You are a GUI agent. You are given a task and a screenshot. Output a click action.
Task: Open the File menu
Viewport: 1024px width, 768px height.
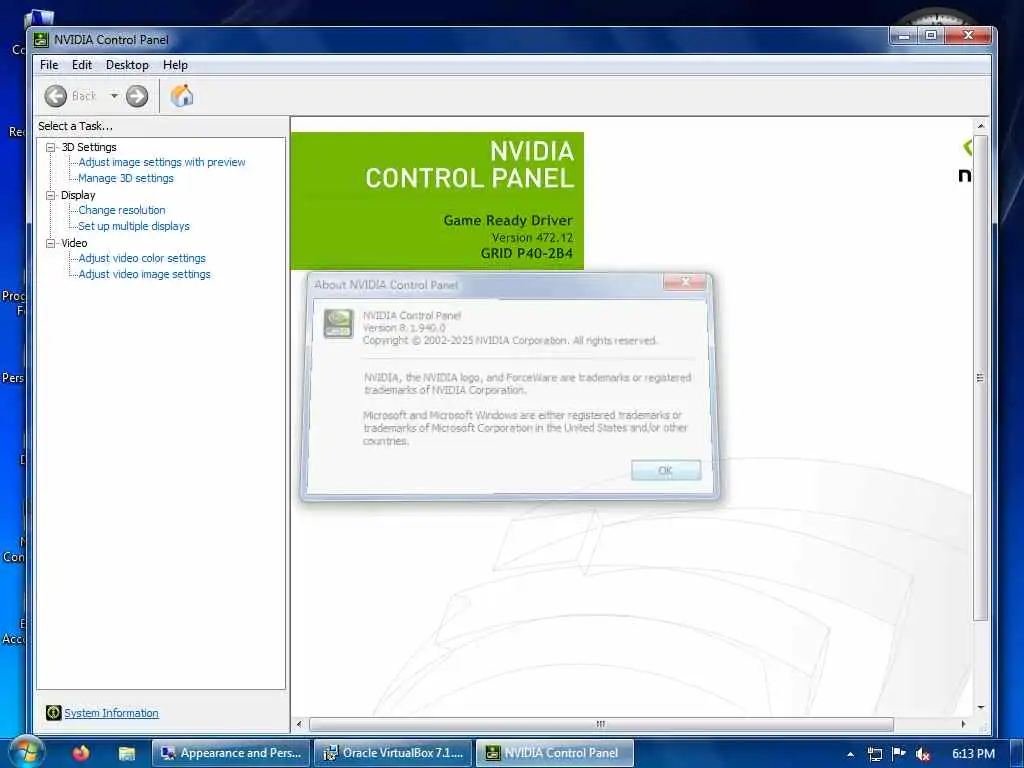(x=49, y=65)
